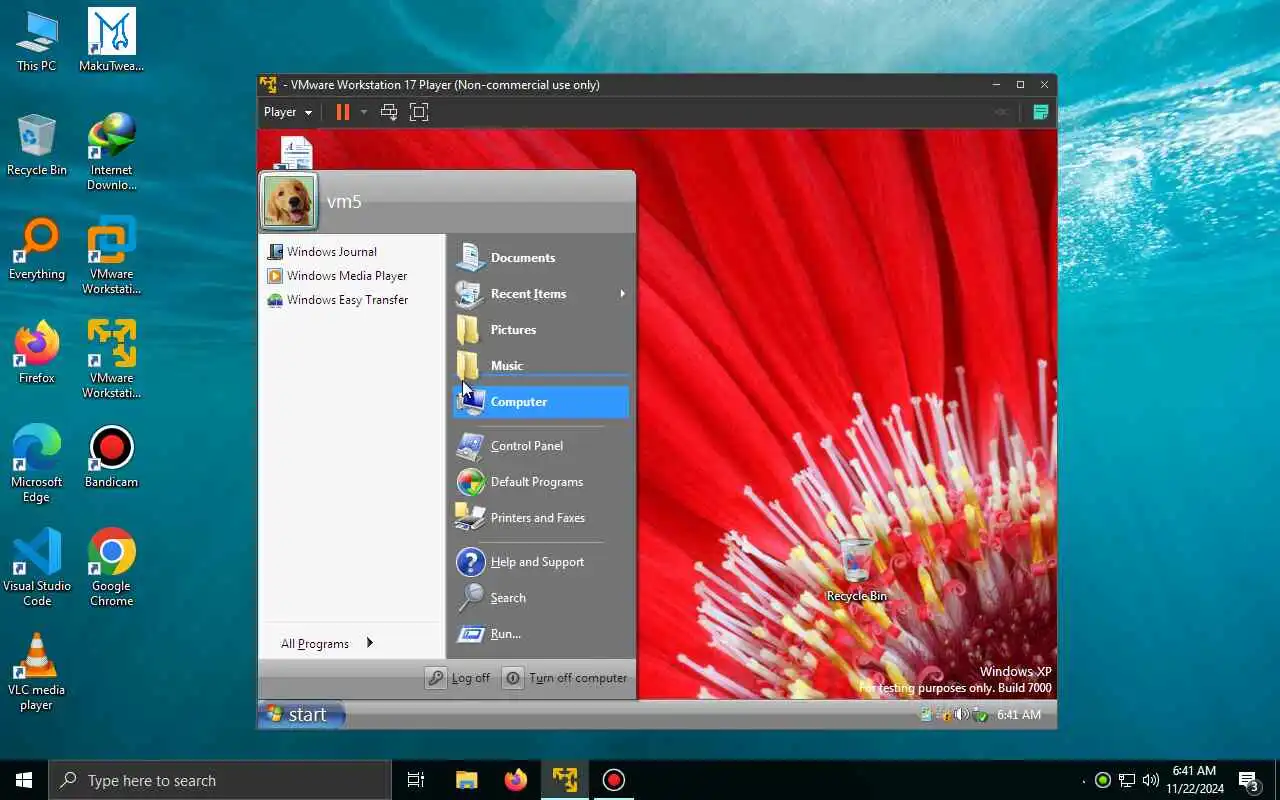The width and height of the screenshot is (1280, 800).
Task: Select Bandicam desktop icon
Action: click(x=112, y=458)
